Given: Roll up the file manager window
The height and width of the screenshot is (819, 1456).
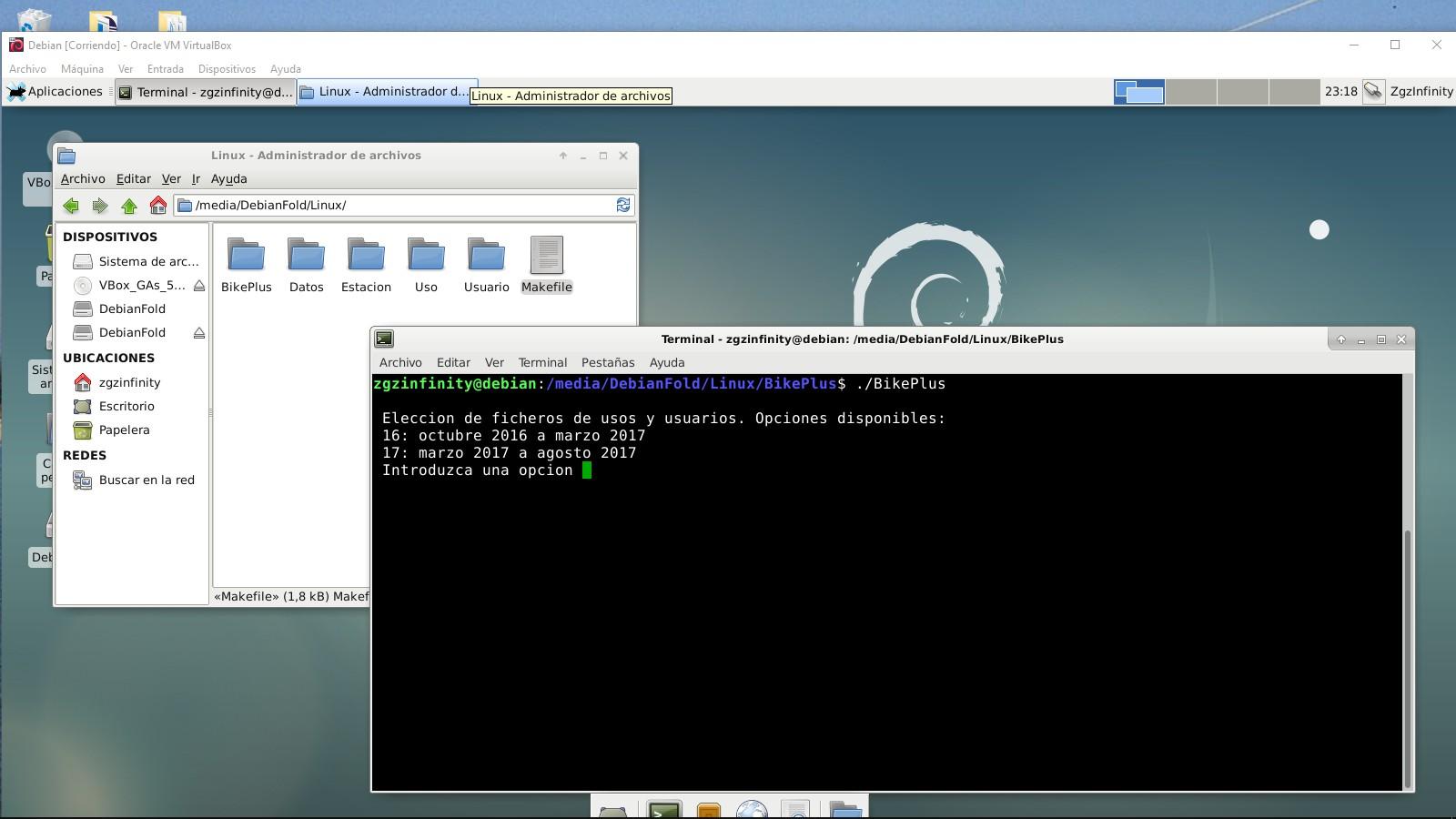Looking at the screenshot, I should tap(563, 156).
